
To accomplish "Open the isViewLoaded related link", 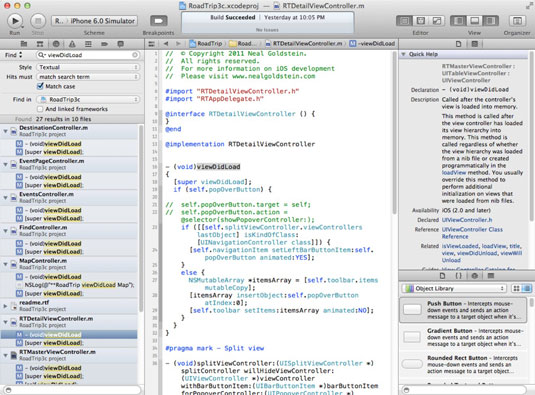I will 460,246.
